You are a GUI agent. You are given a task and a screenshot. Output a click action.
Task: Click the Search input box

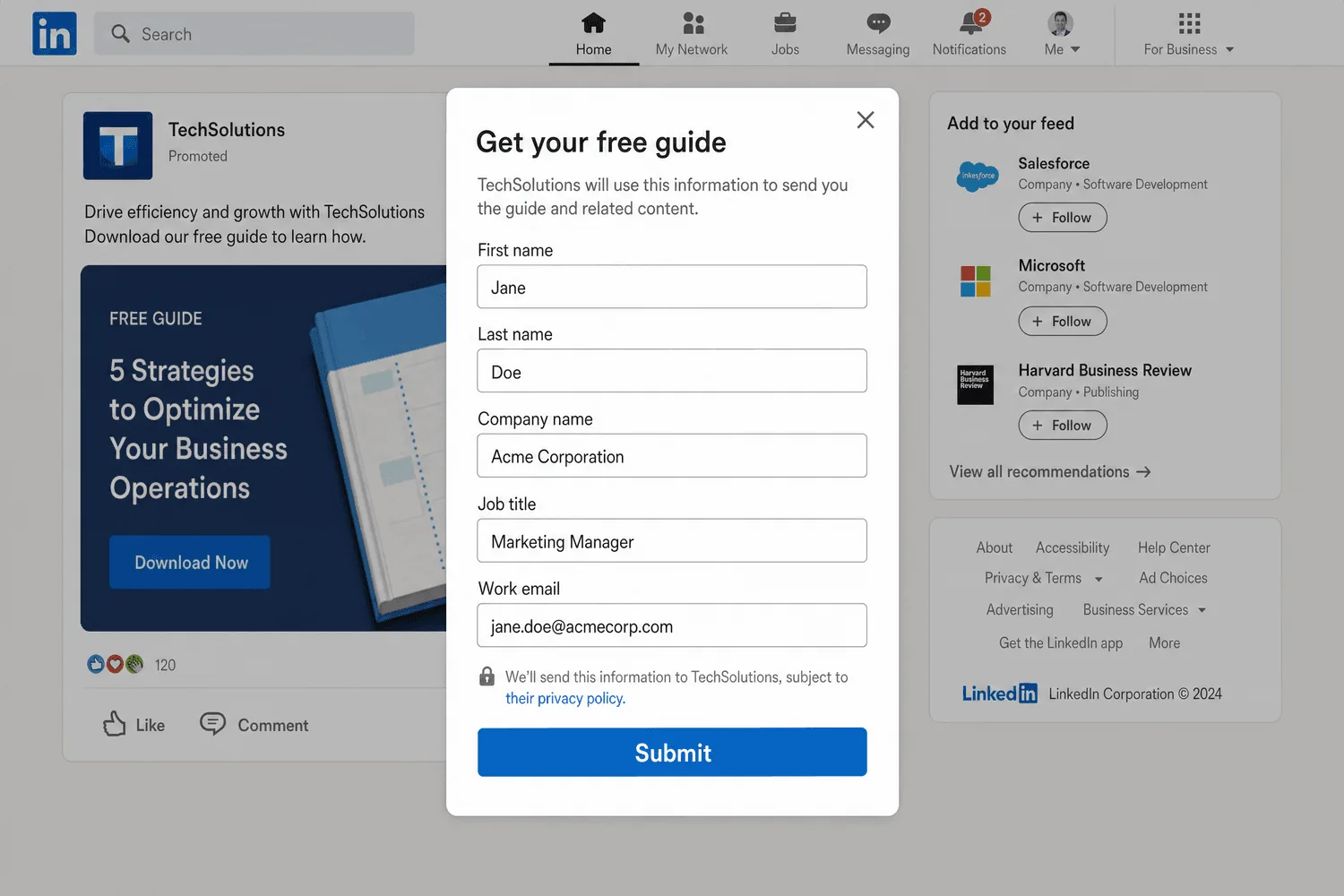pos(254,34)
